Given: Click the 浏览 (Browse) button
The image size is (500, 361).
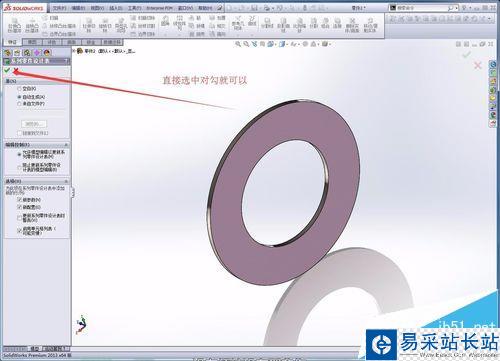Looking at the screenshot, I should tap(34, 124).
